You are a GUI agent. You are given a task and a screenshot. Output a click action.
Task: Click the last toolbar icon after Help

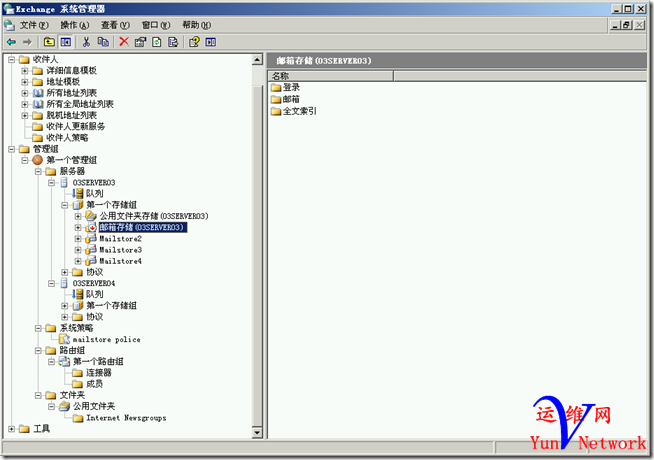click(211, 42)
